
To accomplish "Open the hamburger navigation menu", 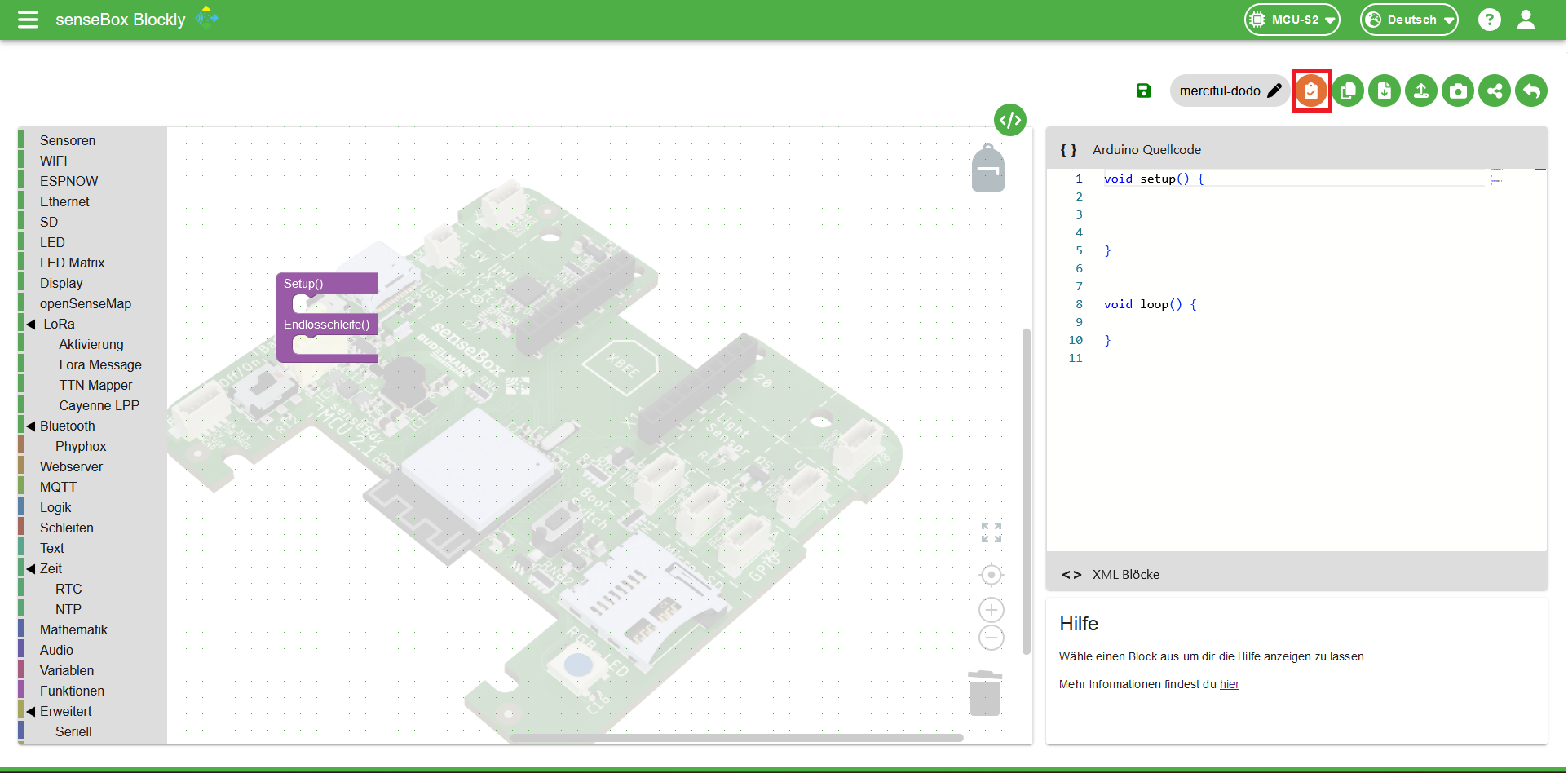I will pos(28,20).
